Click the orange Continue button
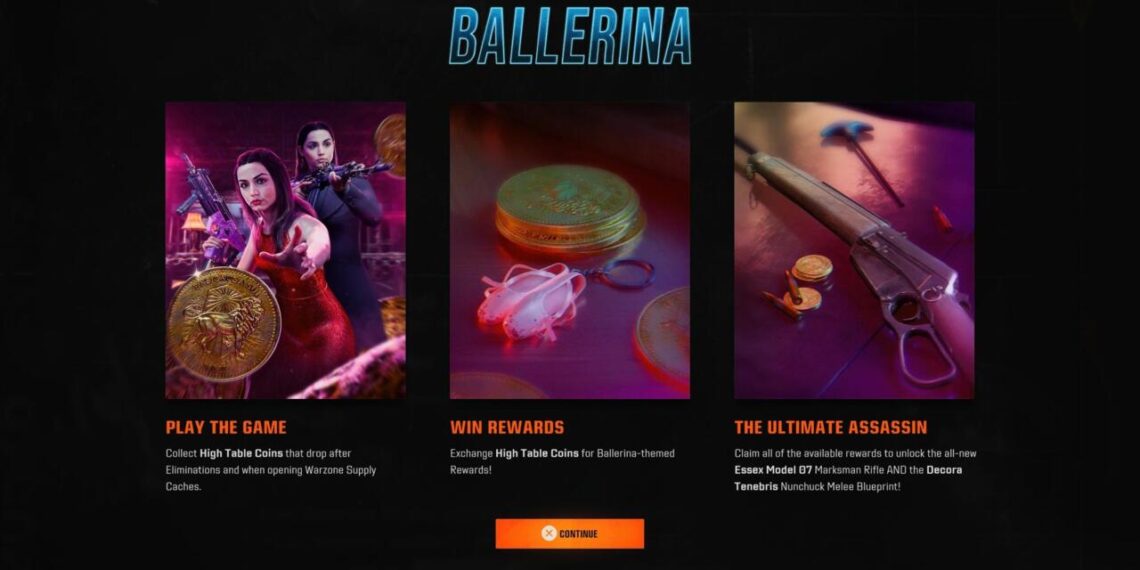Viewport: 1140px width, 570px height. (569, 534)
